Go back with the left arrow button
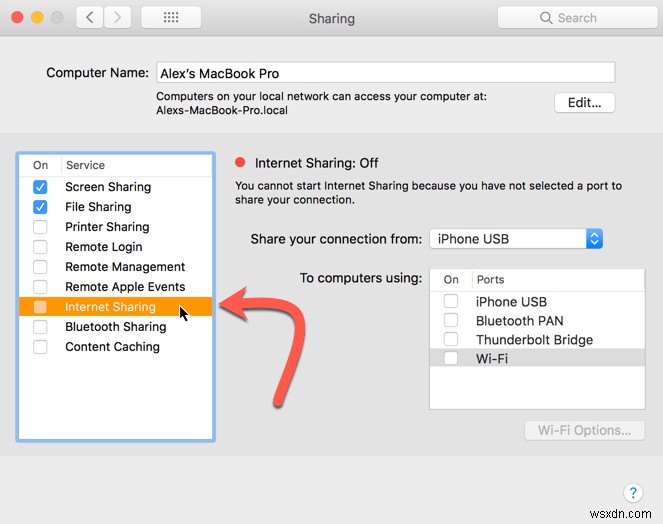663x524 pixels. pyautogui.click(x=90, y=17)
